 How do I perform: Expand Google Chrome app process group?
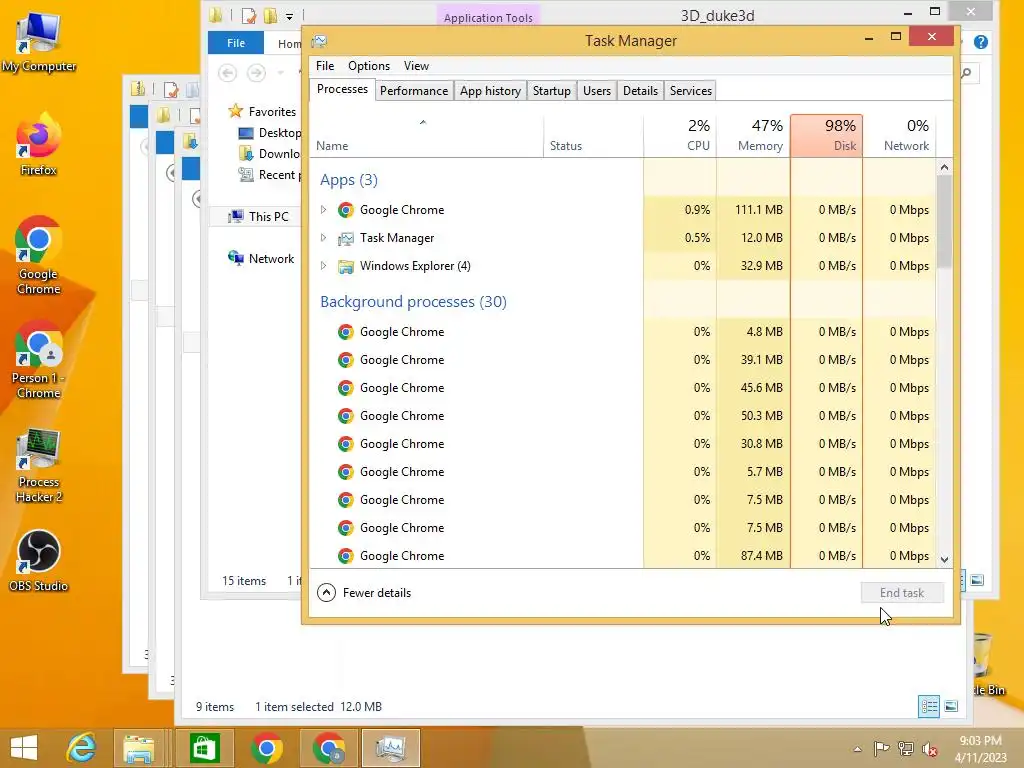pyautogui.click(x=323, y=210)
